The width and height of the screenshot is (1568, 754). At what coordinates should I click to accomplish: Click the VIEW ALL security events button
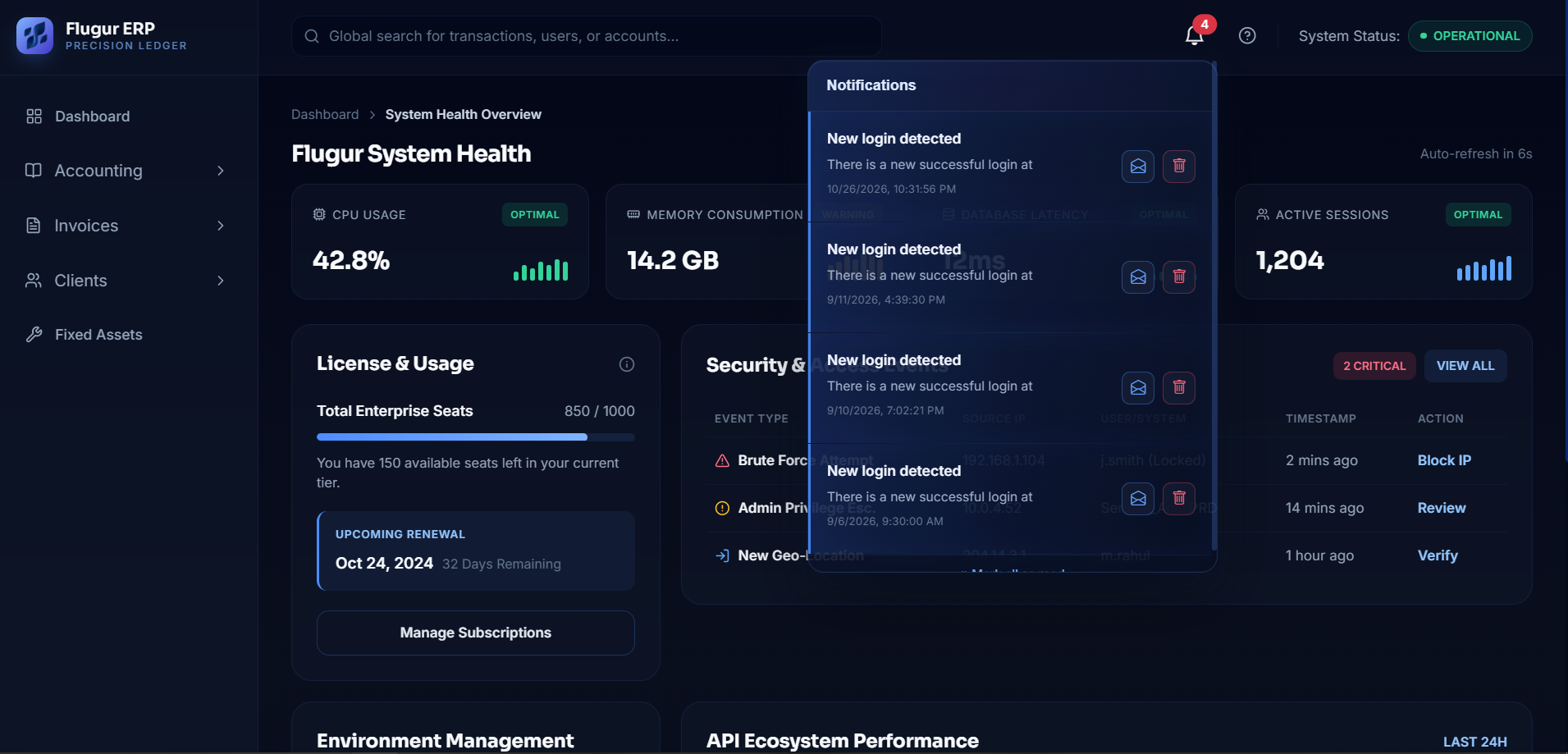tap(1465, 366)
